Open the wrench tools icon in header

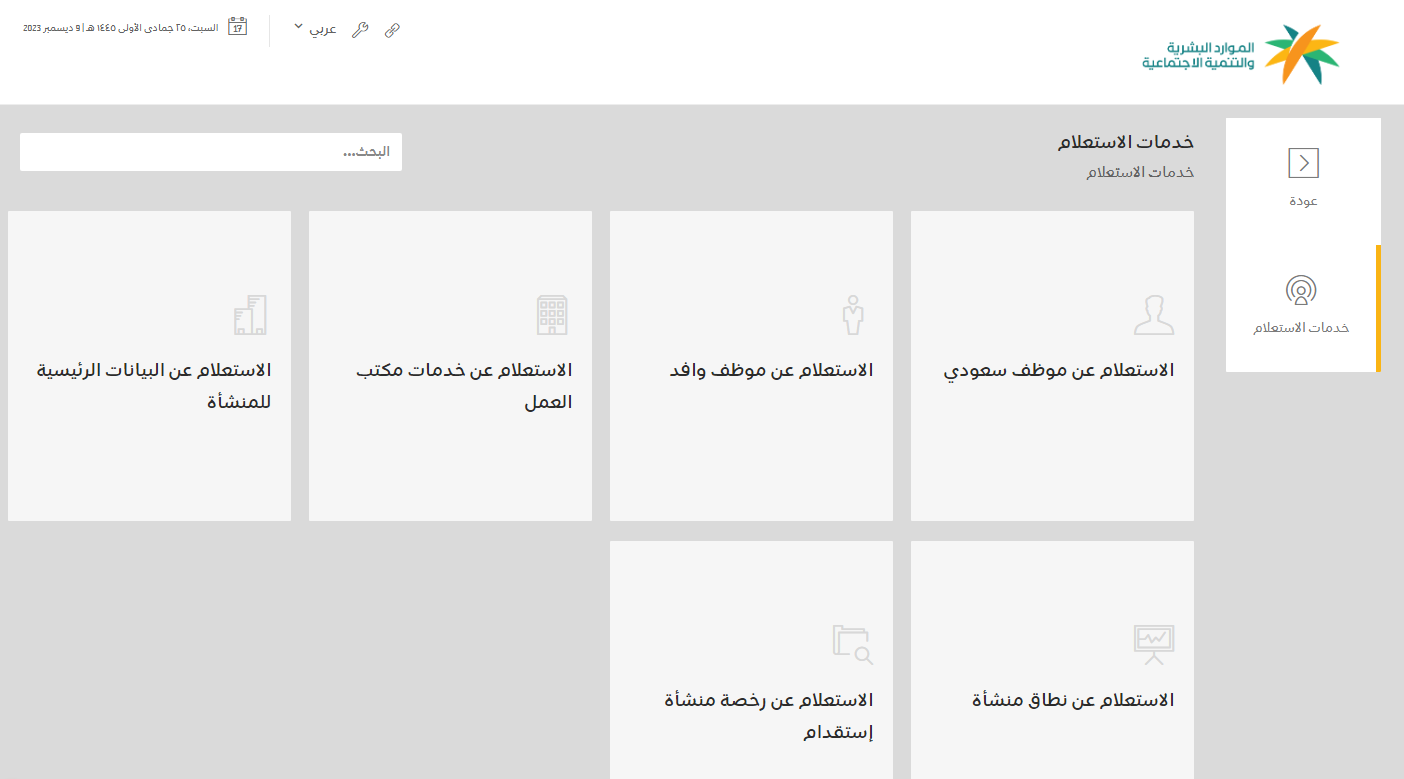point(360,30)
